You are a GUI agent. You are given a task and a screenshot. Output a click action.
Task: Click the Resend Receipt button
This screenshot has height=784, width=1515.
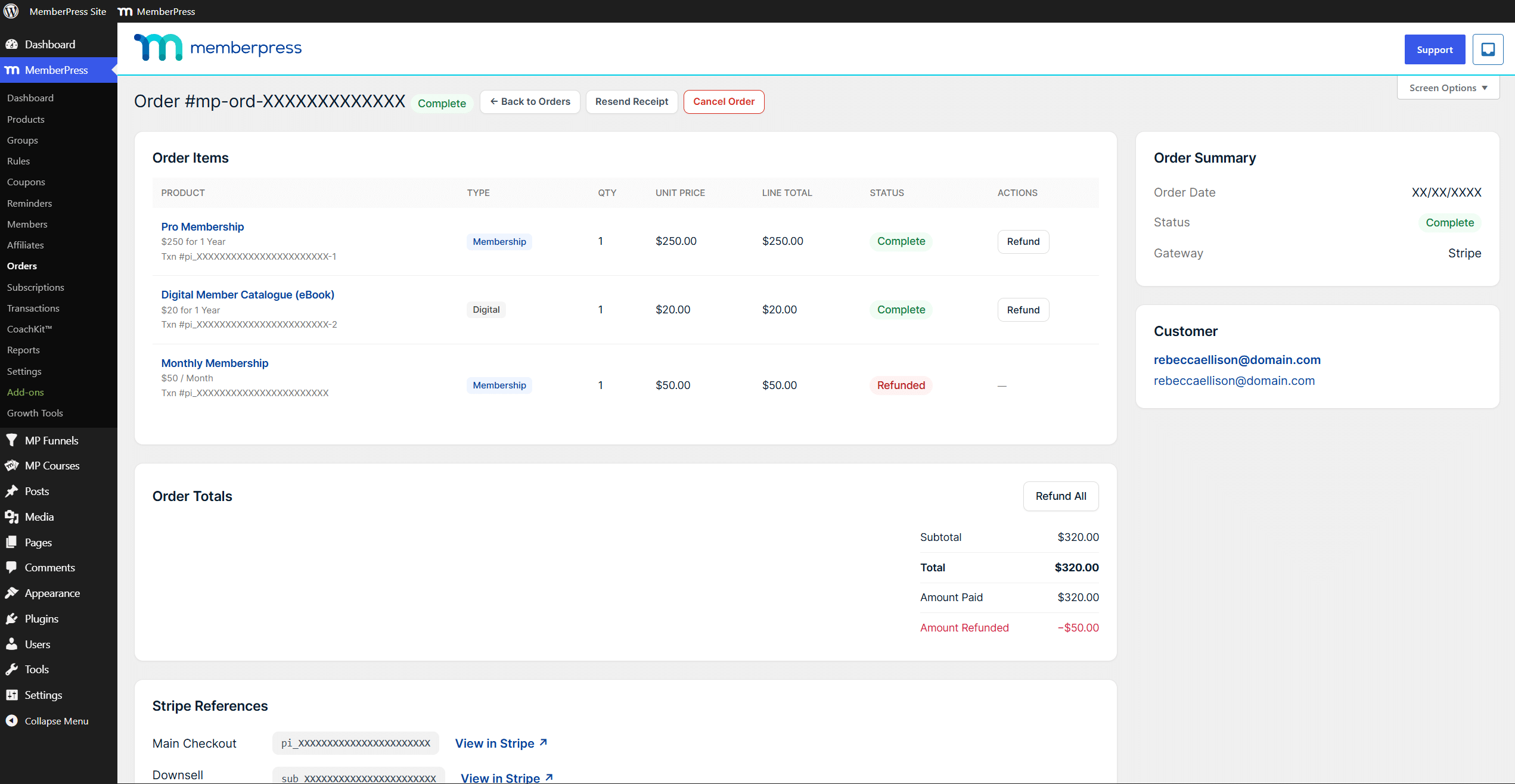(x=632, y=101)
